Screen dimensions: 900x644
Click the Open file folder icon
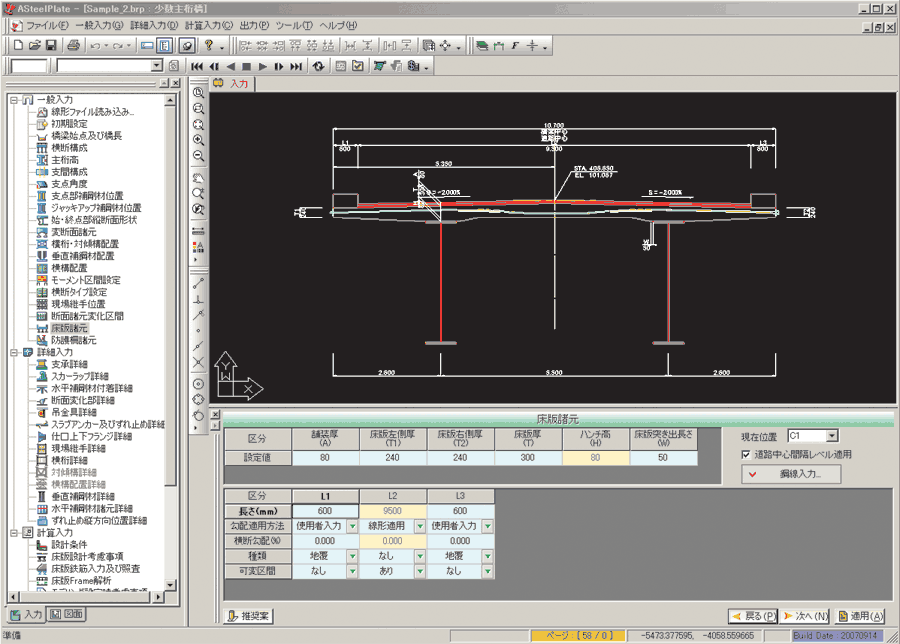[x=34, y=45]
